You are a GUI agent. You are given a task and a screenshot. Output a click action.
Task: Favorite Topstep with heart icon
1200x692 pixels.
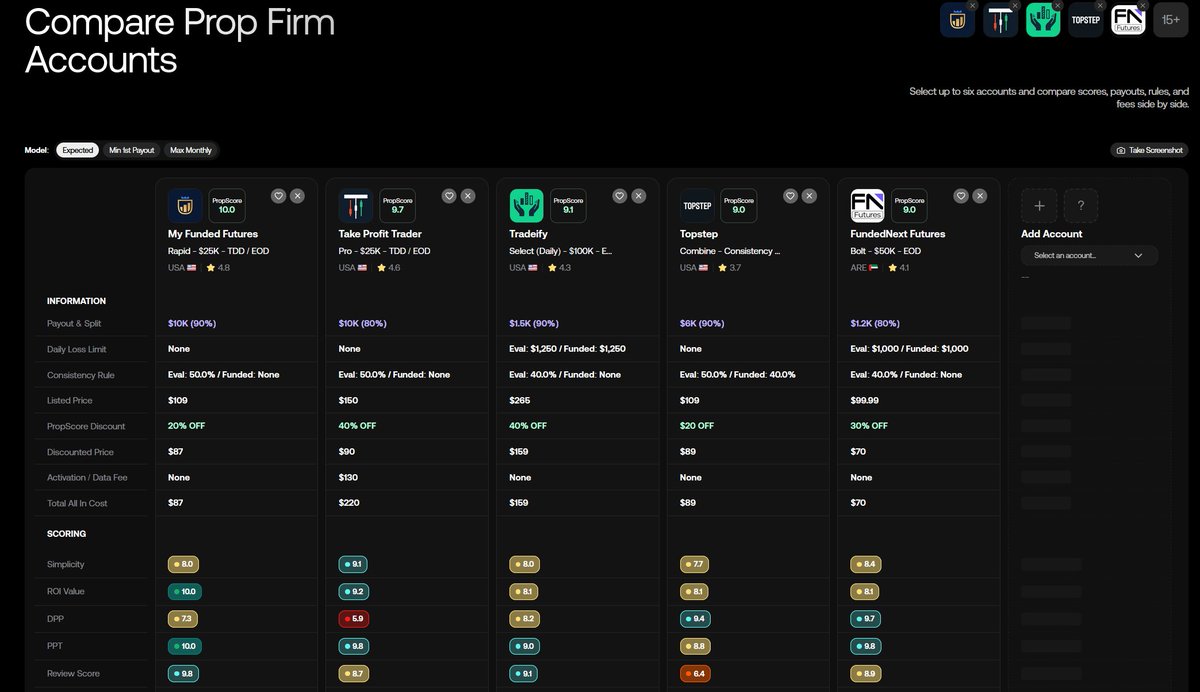(790, 196)
